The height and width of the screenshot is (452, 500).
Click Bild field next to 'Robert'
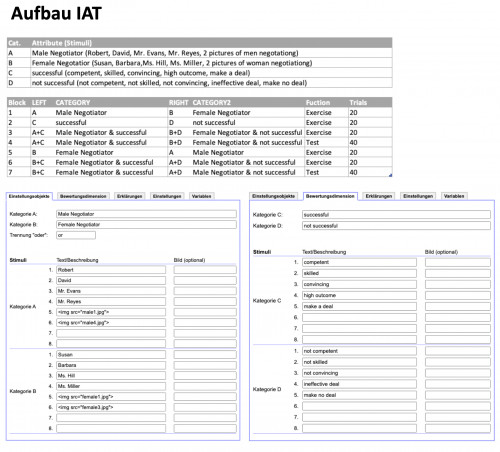205,270
